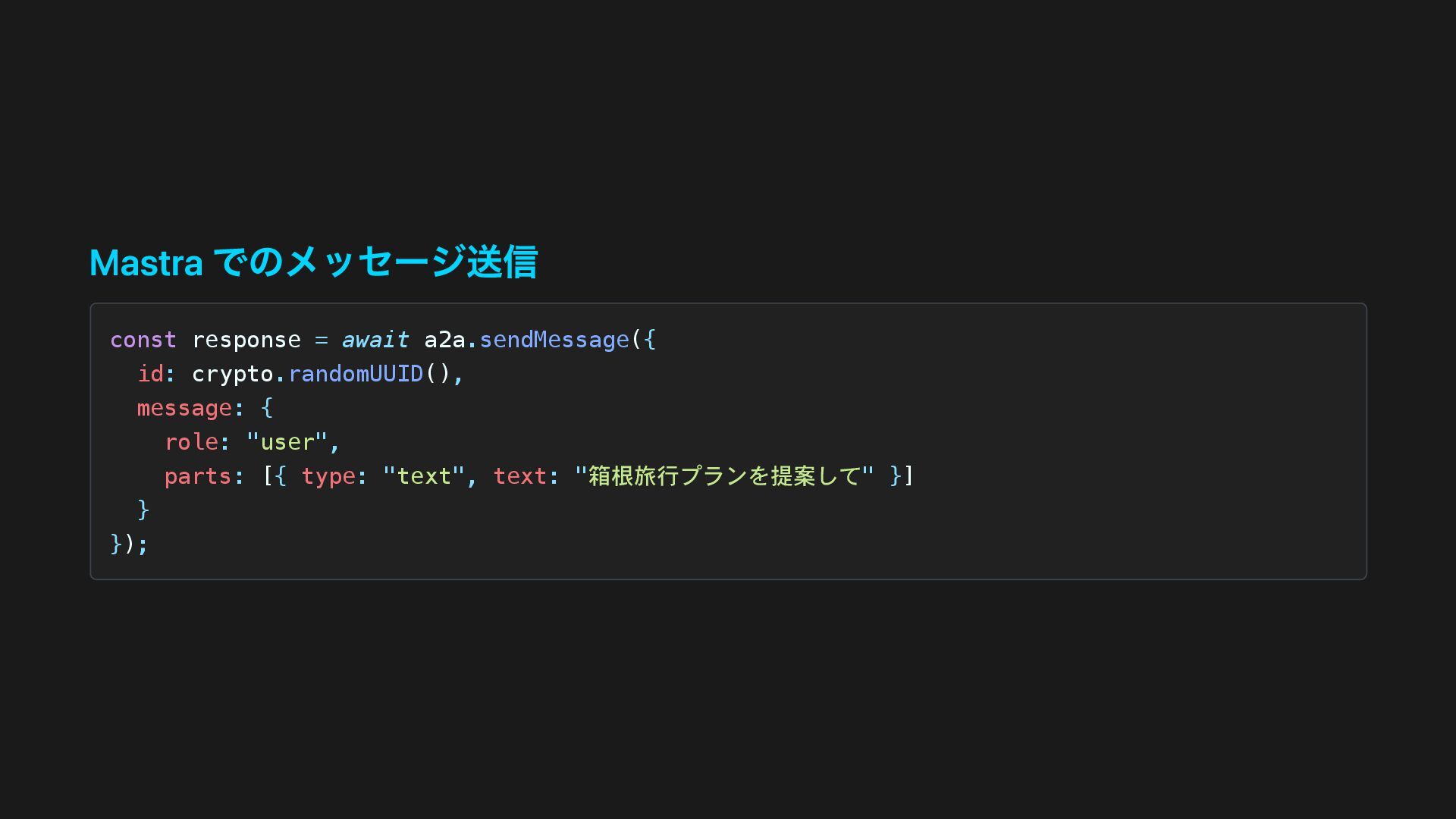Click the type property key
The height and width of the screenshot is (819, 1456).
tap(328, 476)
